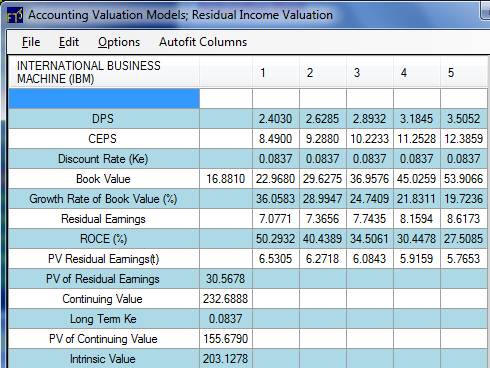Select the Residual Earnings value 8.6173
Screen dimensions: 490x368
[464, 219]
